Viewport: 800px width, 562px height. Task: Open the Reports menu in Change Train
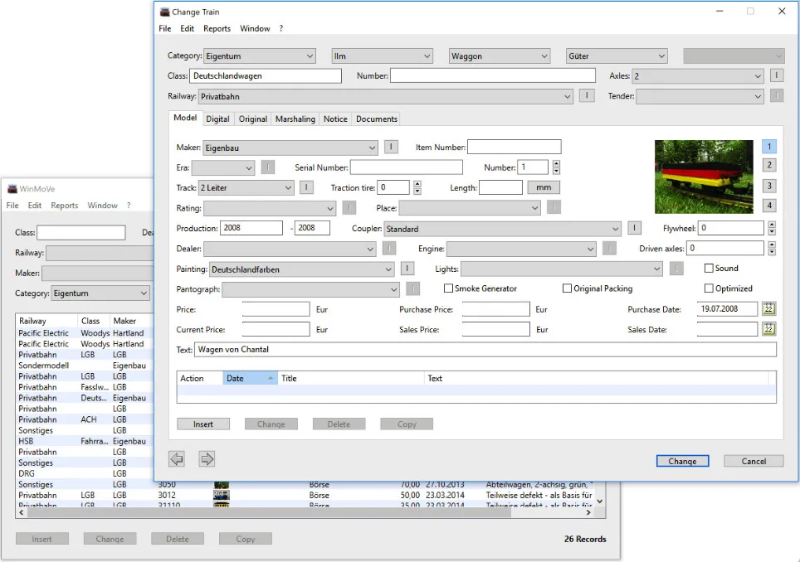(x=217, y=29)
